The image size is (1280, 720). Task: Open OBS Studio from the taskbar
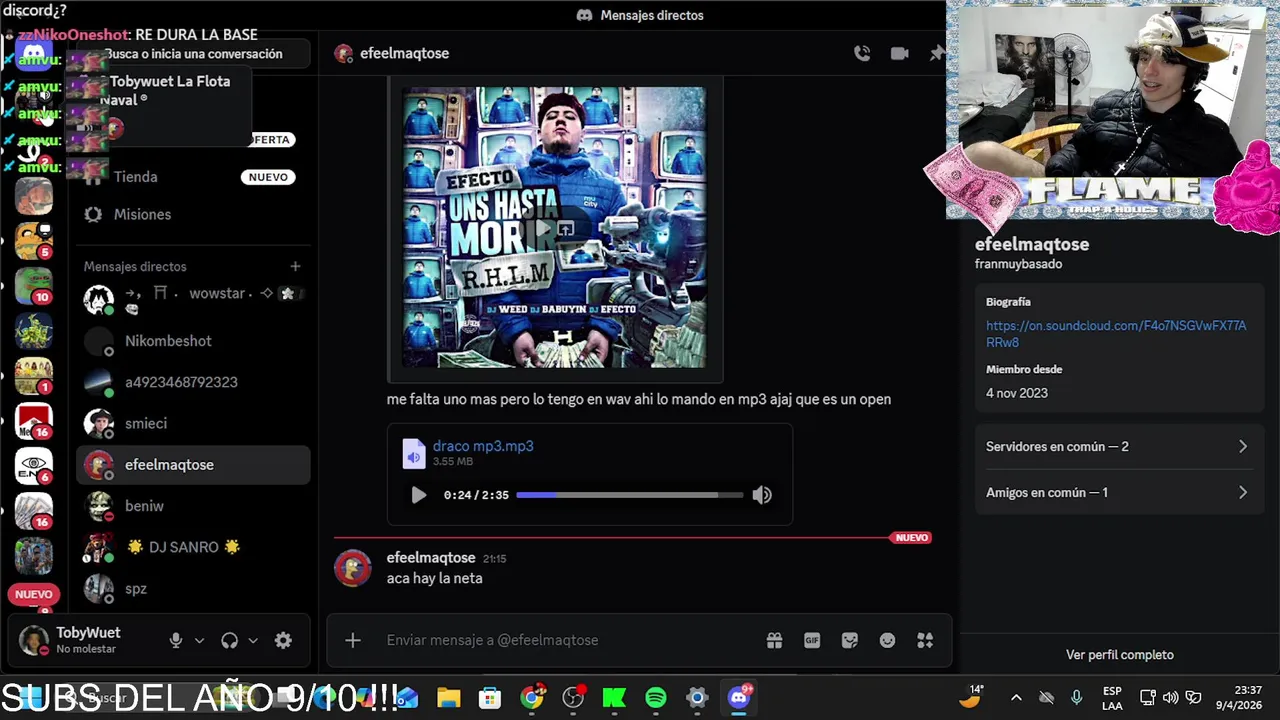click(573, 698)
